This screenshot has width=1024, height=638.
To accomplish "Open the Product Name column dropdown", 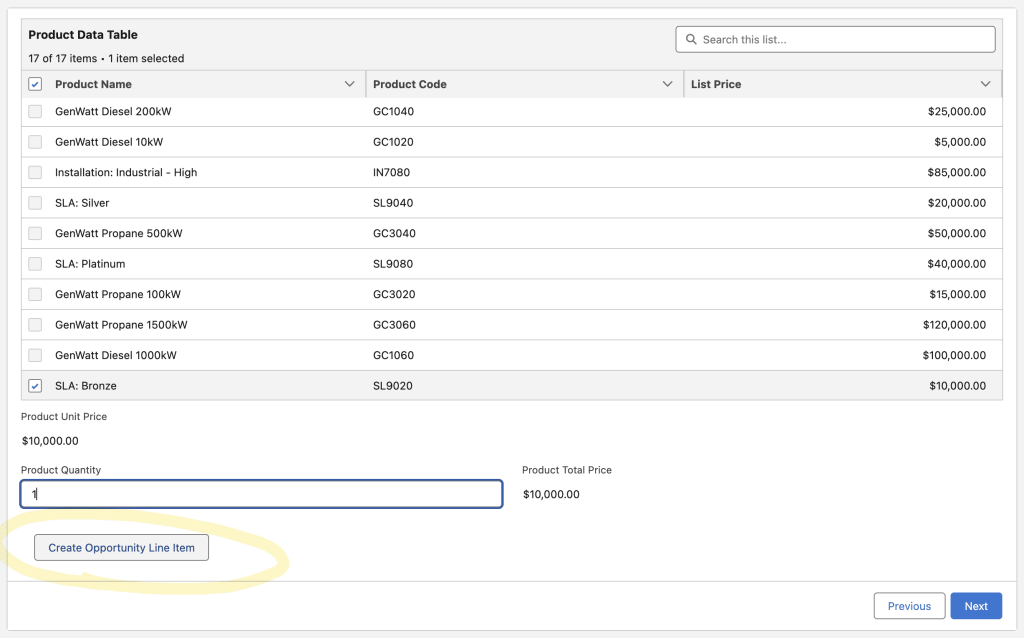I will tap(349, 85).
